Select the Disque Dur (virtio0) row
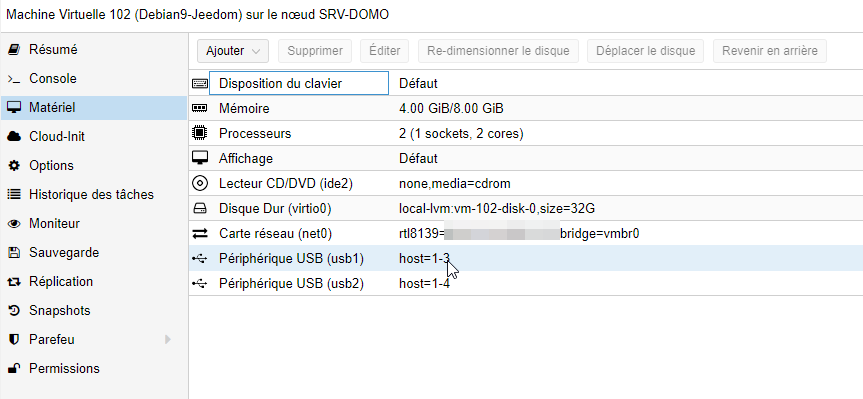The height and width of the screenshot is (399, 863). point(526,209)
